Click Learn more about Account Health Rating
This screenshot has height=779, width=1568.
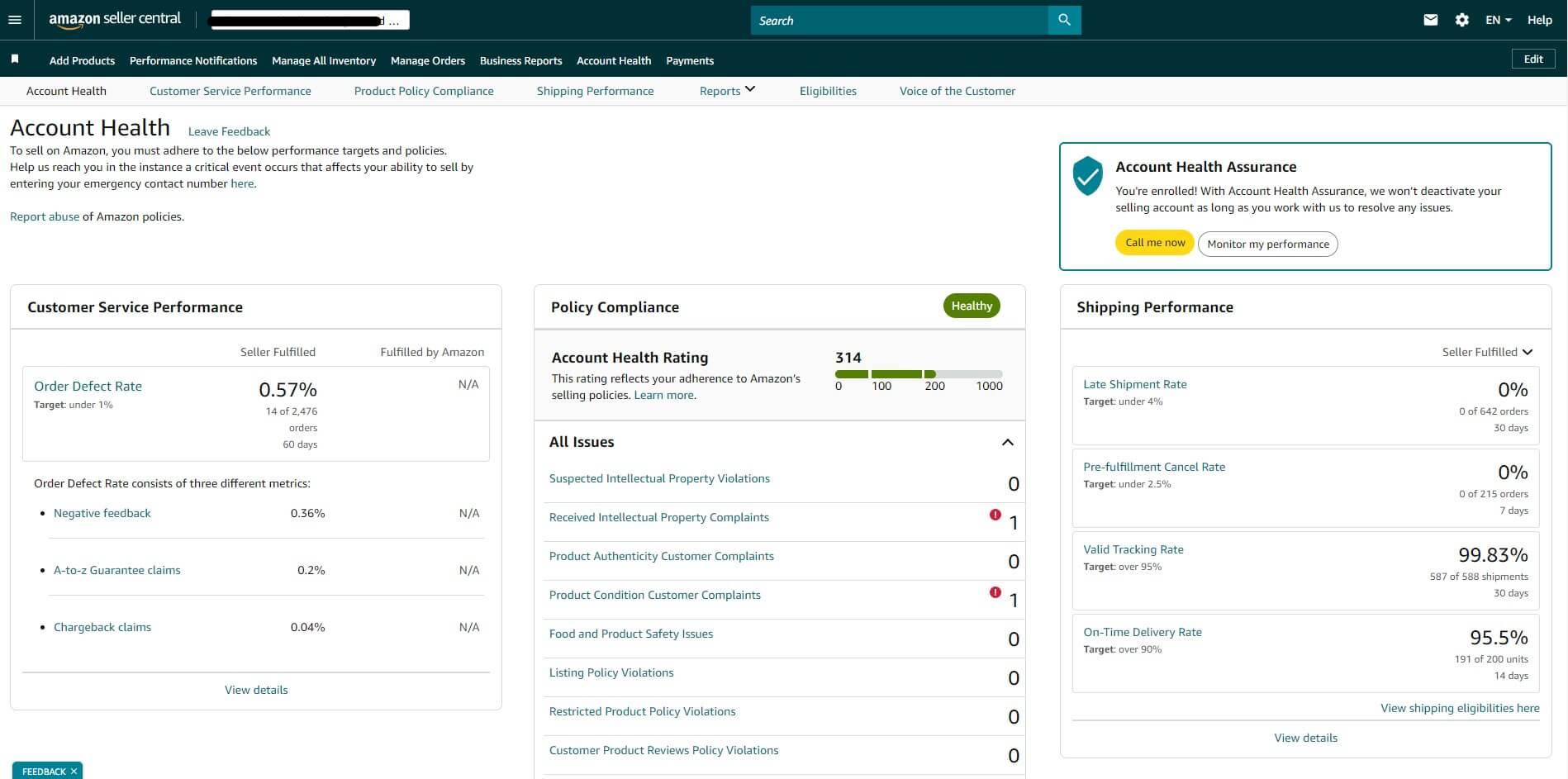[664, 395]
